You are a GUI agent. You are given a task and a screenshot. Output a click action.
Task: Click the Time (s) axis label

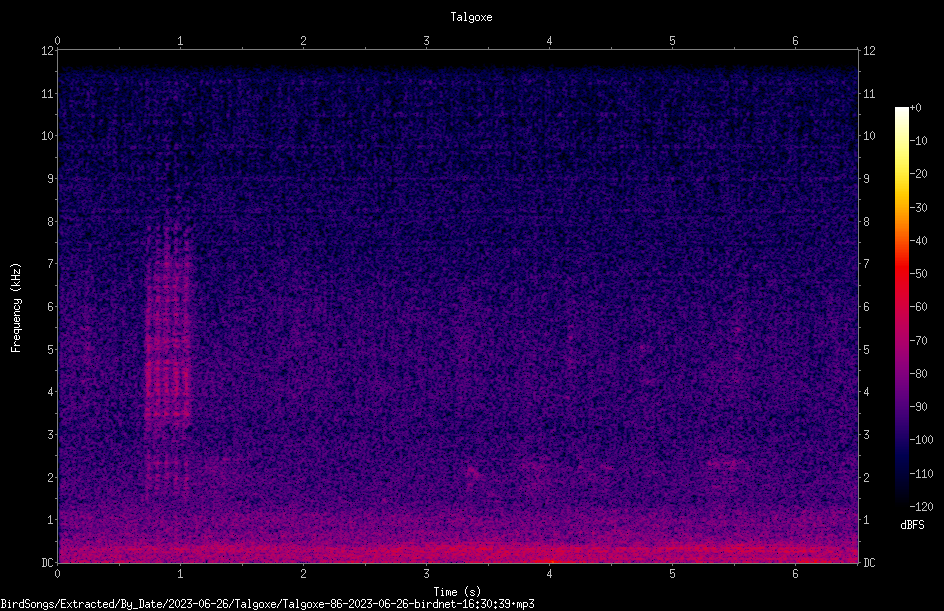pos(457,592)
